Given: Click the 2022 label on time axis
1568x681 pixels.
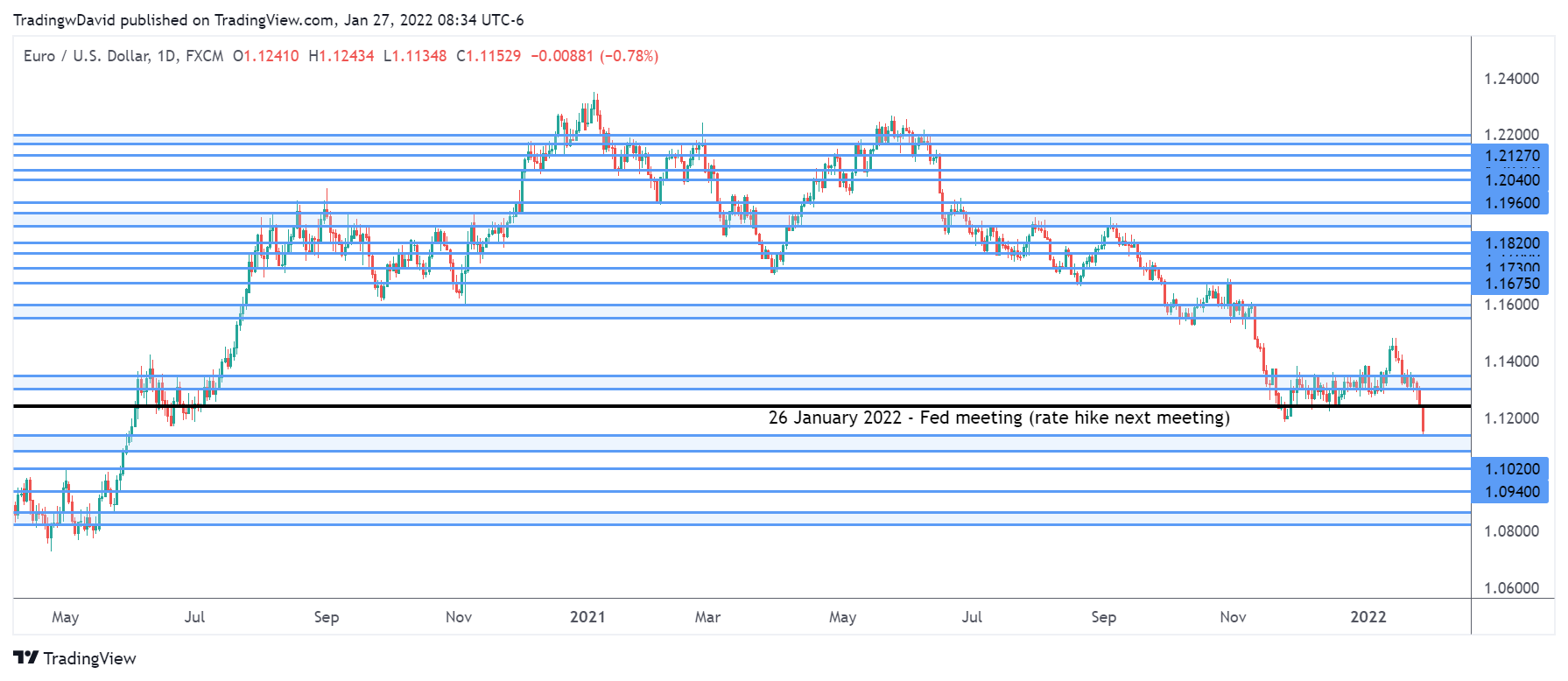Looking at the screenshot, I should pos(1368,617).
